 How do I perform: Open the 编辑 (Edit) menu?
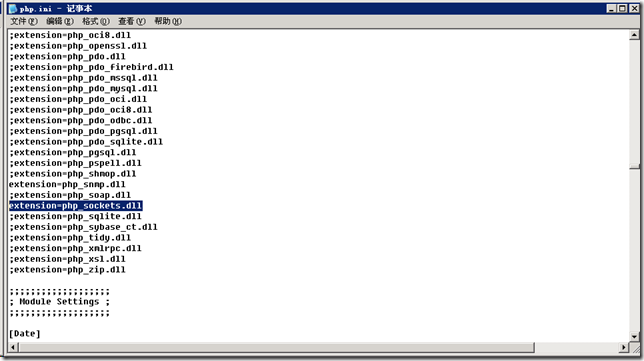tap(60, 21)
